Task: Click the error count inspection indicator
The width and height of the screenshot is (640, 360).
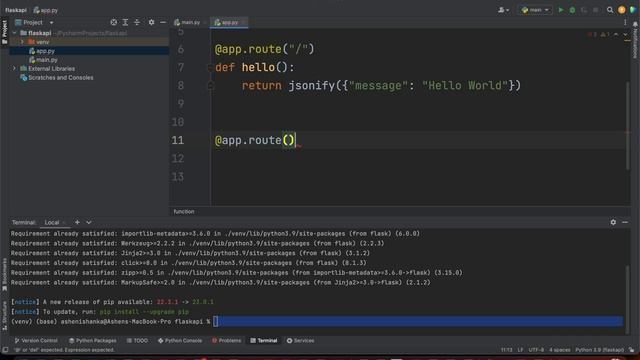Action: tap(593, 35)
